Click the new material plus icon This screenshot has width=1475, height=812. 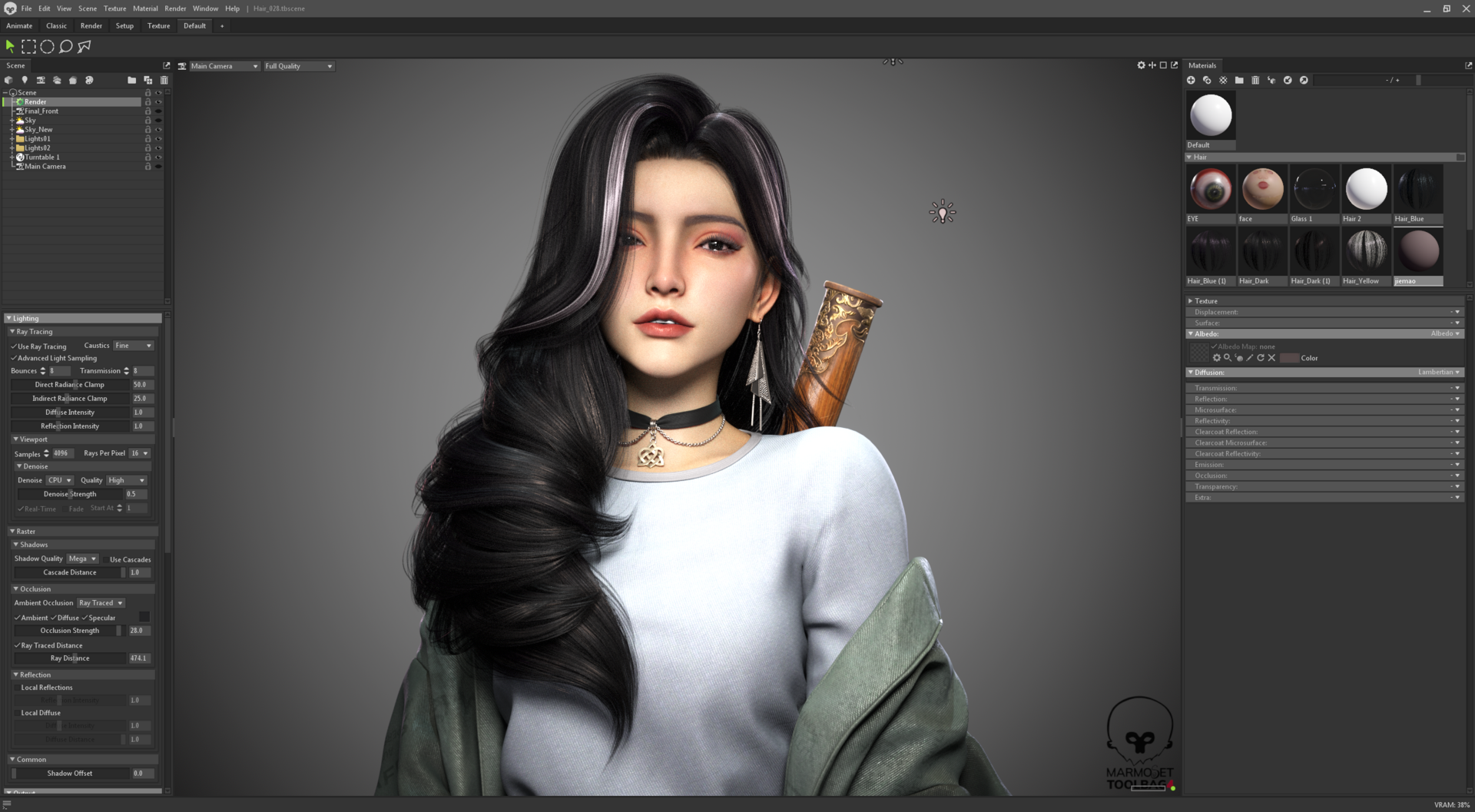(1191, 80)
